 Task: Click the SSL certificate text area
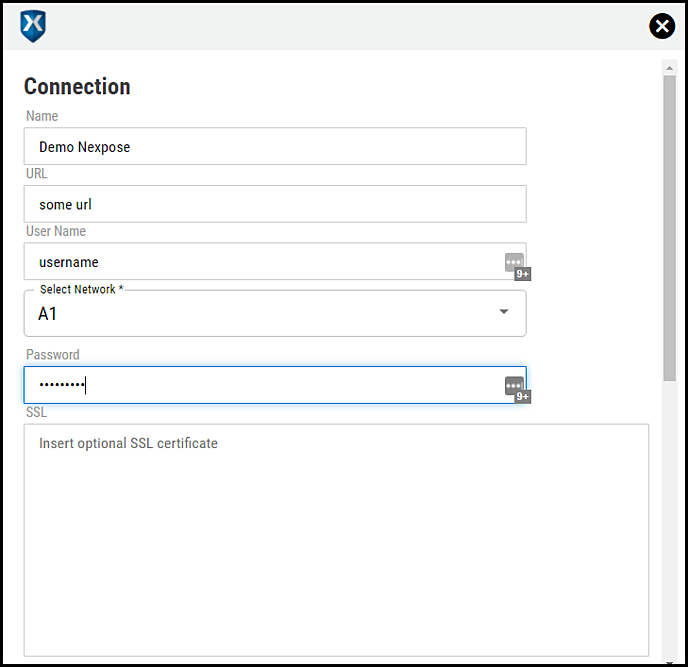(336, 540)
